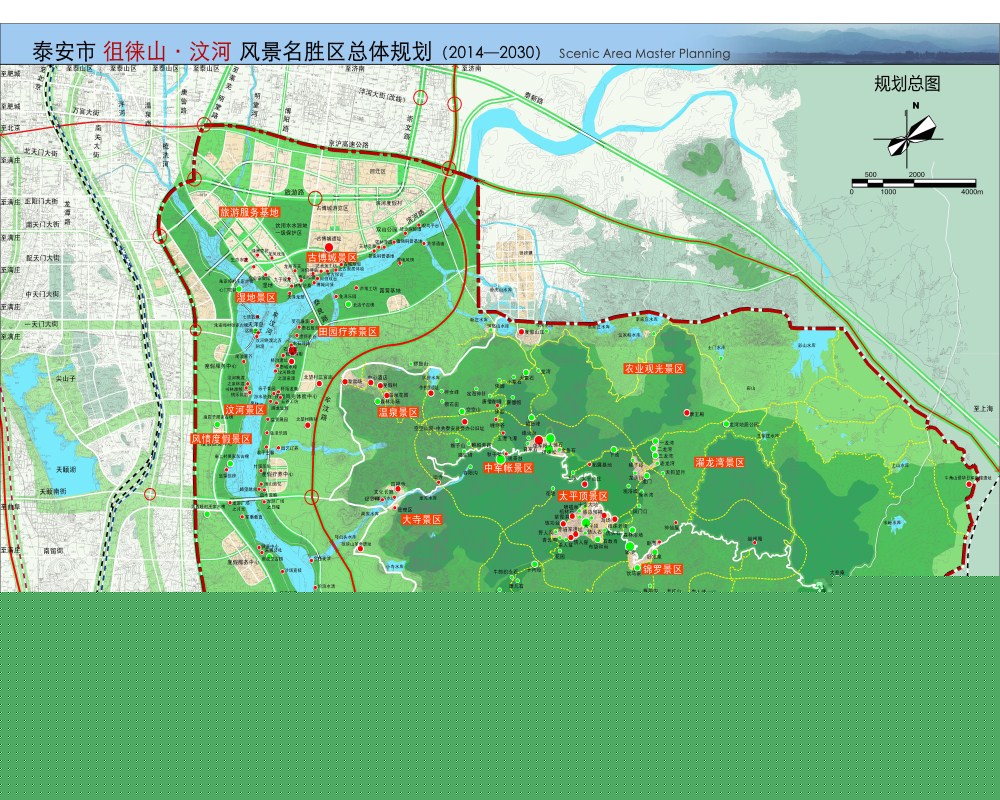Click the '规划总图' map heading
This screenshot has width=1000, height=800.
pos(907,84)
